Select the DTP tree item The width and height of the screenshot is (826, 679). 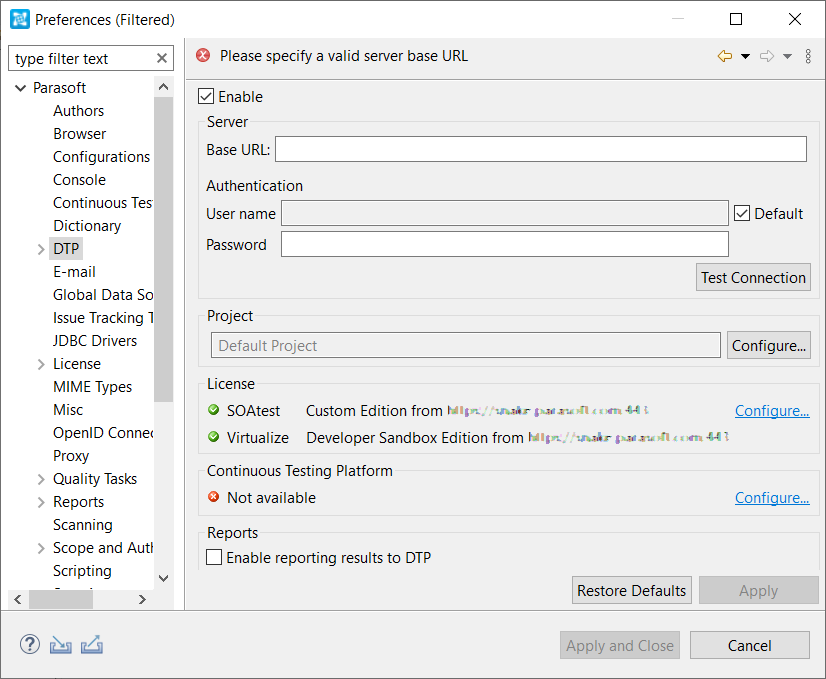[66, 249]
